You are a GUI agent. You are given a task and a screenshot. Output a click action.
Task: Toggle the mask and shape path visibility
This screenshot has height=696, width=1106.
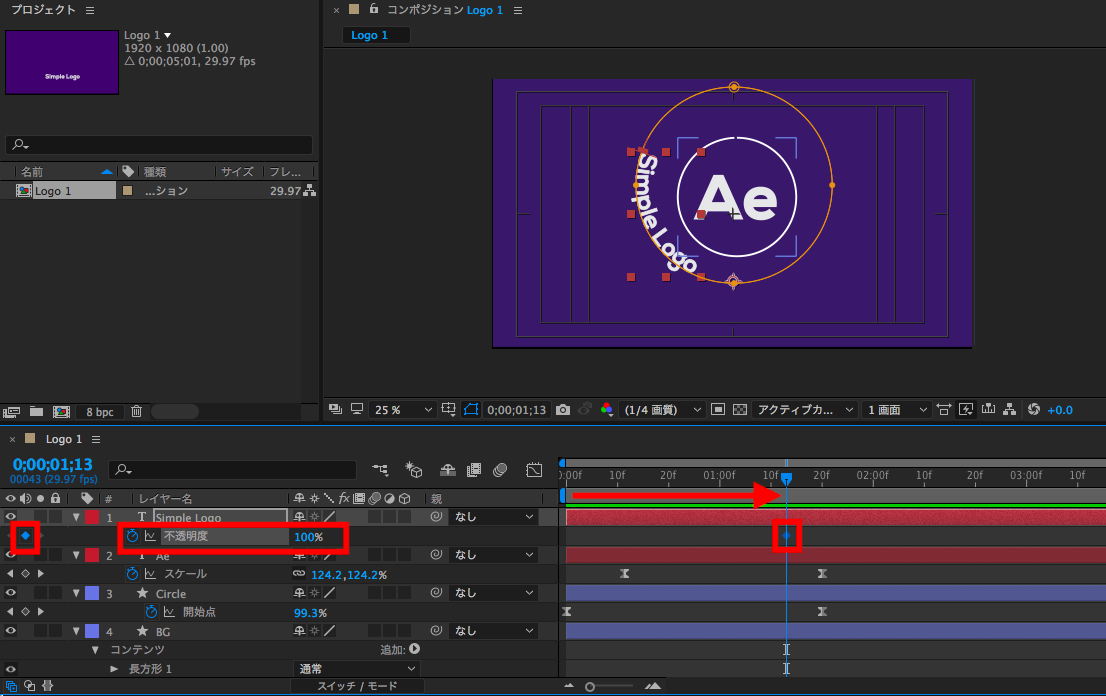pyautogui.click(x=471, y=410)
